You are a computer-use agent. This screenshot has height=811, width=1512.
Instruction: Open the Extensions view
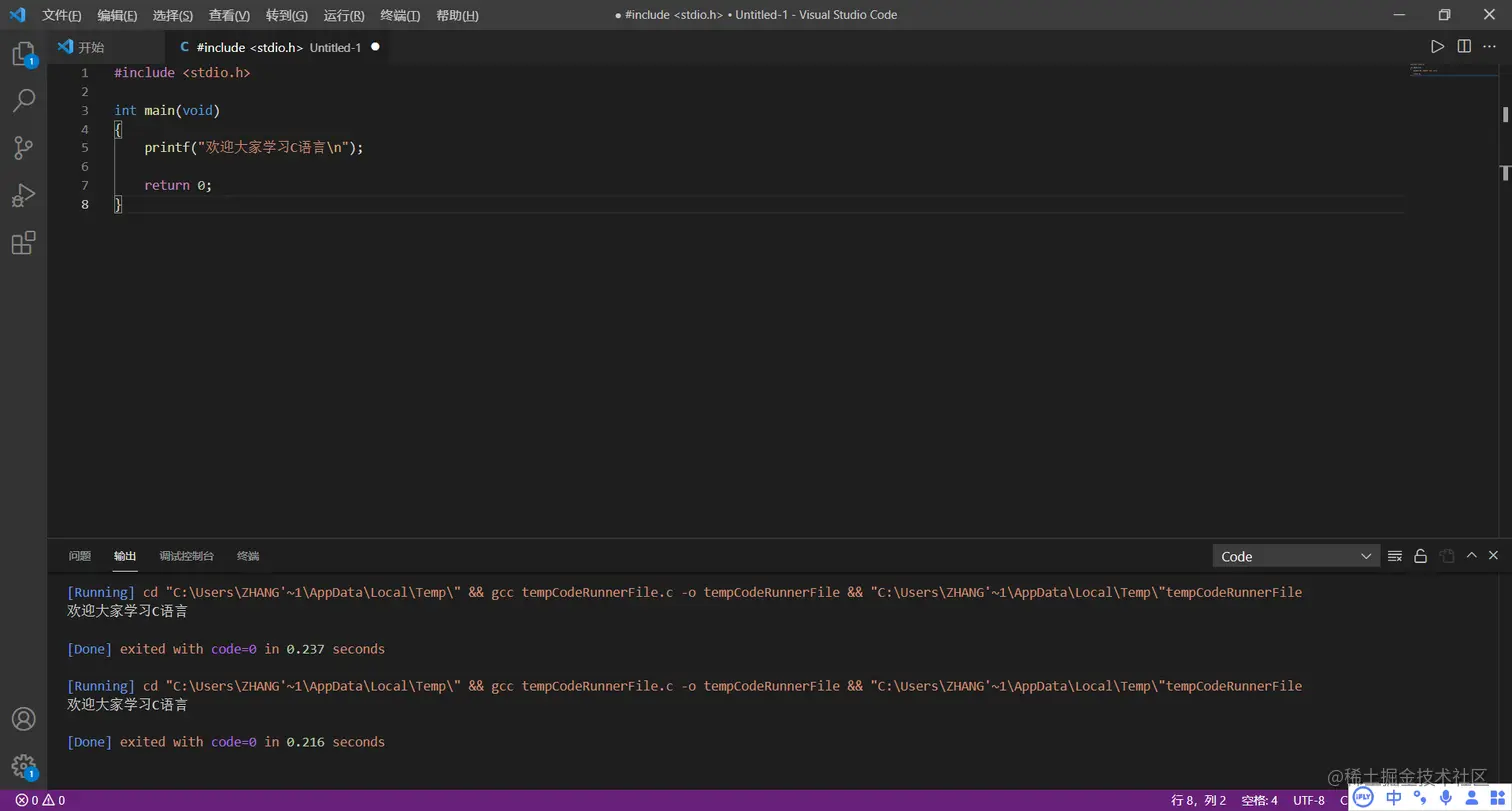pos(23,243)
